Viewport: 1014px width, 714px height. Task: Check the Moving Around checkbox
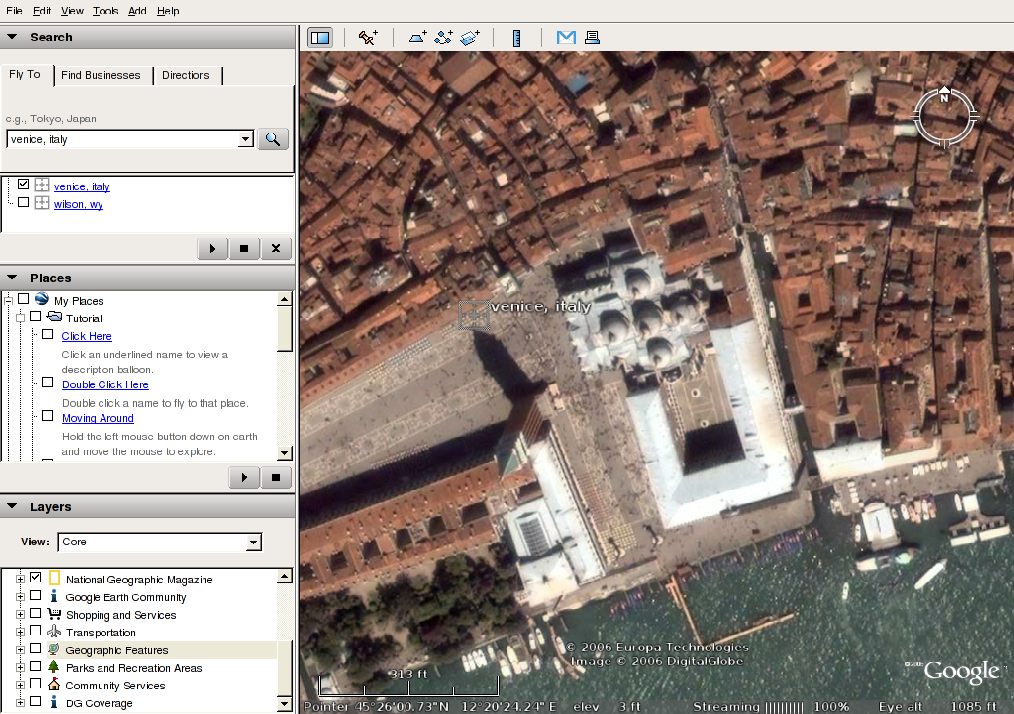click(48, 416)
